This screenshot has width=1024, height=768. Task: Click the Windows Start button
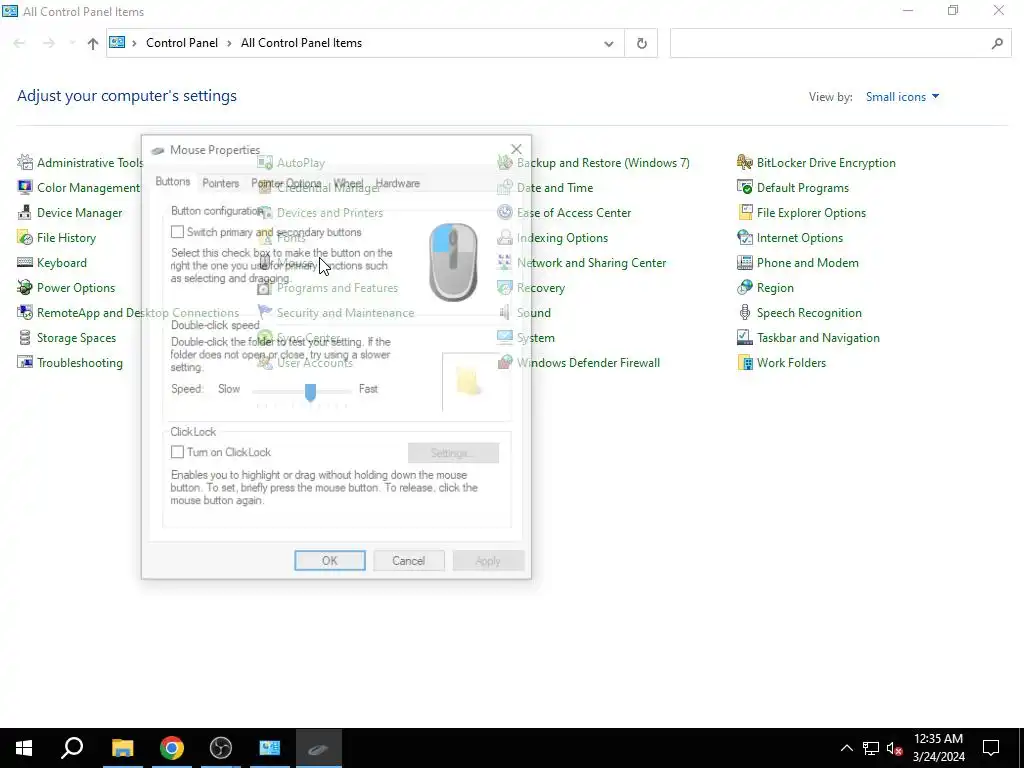tap(24, 748)
